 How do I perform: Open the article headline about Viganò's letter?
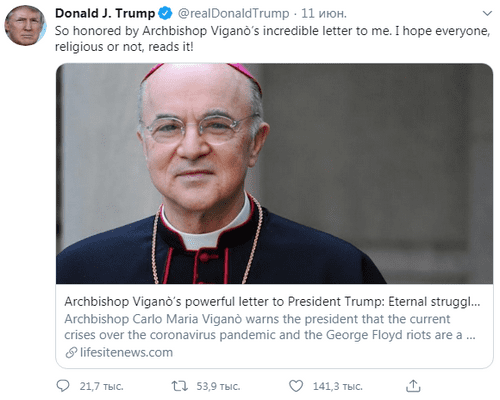pos(272,301)
